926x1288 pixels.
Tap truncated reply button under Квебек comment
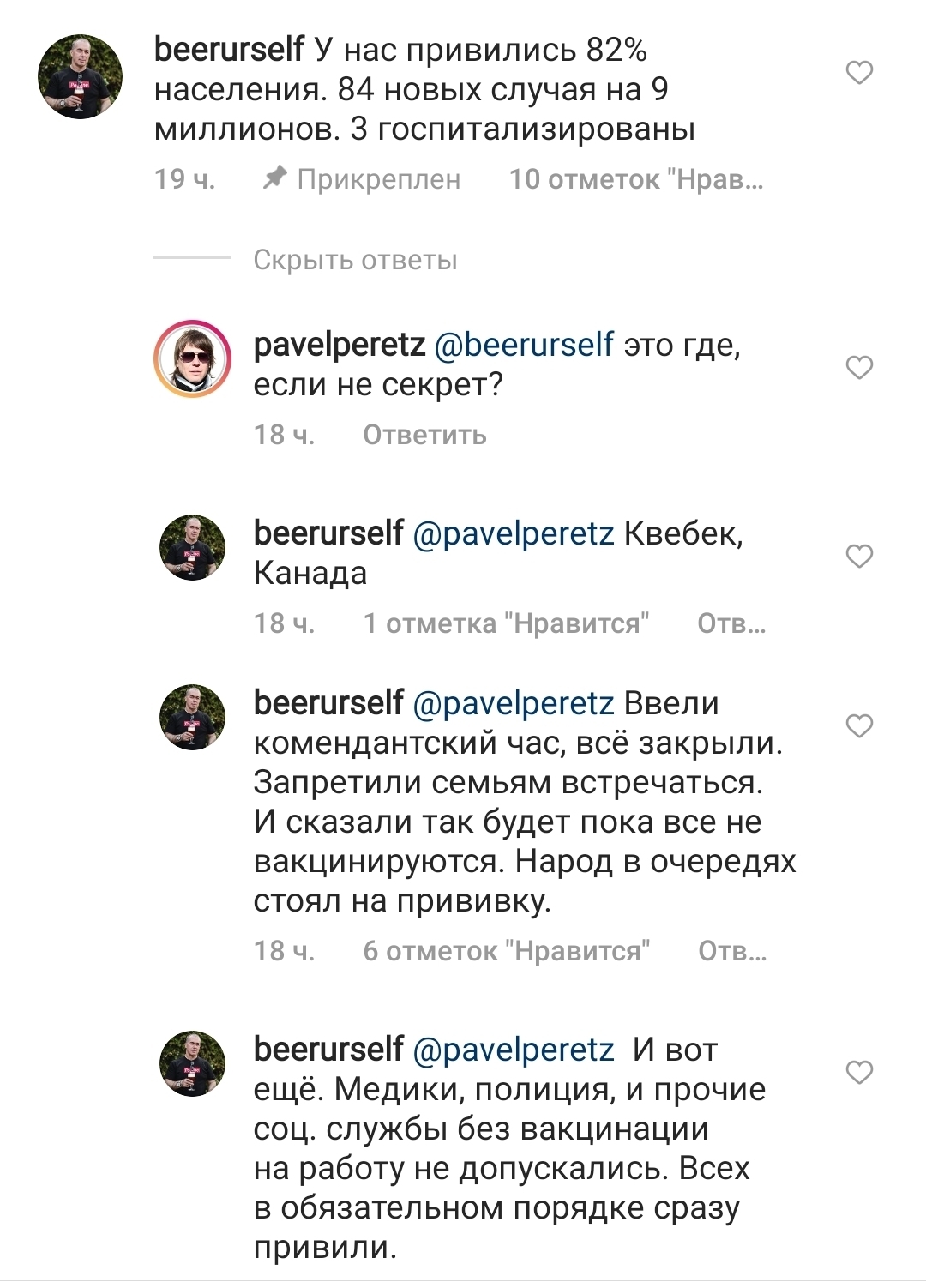[x=731, y=623]
